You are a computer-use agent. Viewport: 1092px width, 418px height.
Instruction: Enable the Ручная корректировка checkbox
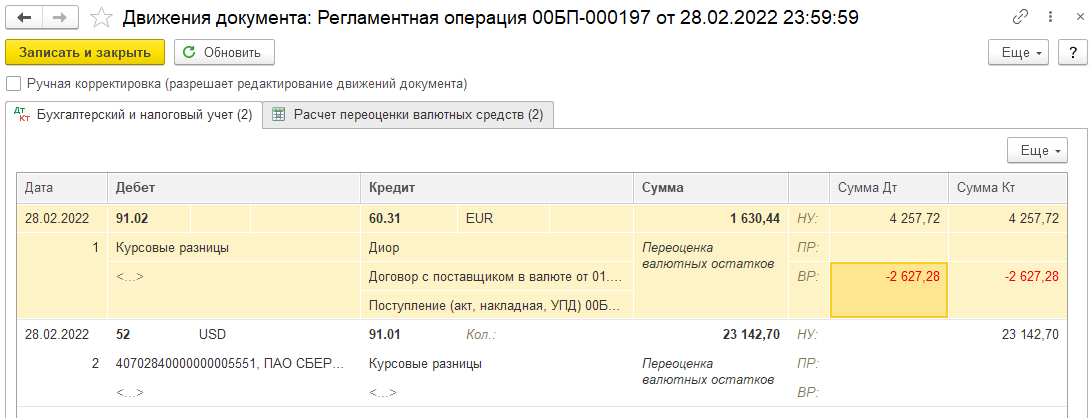coord(13,84)
